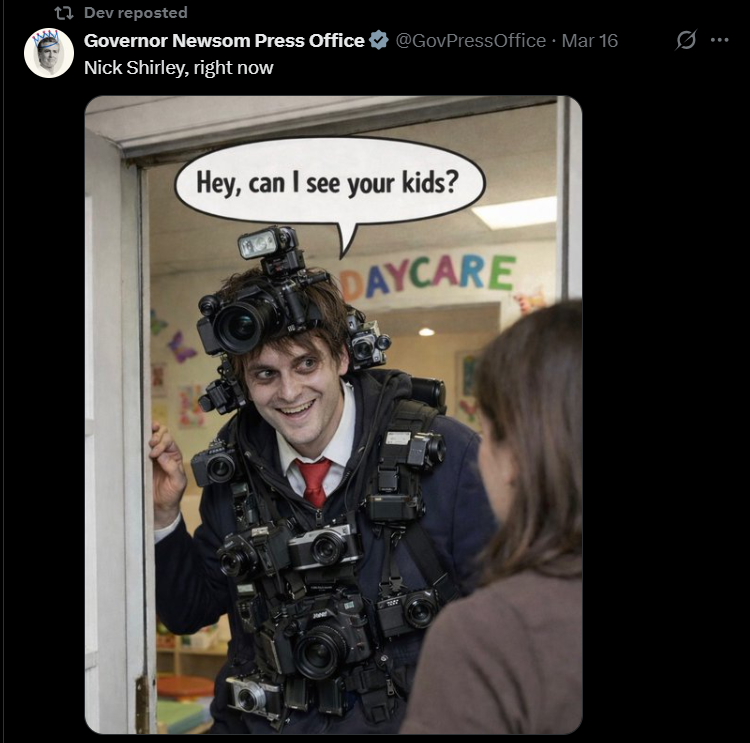Open the Governor Newsom Press Office avatar

49,53
